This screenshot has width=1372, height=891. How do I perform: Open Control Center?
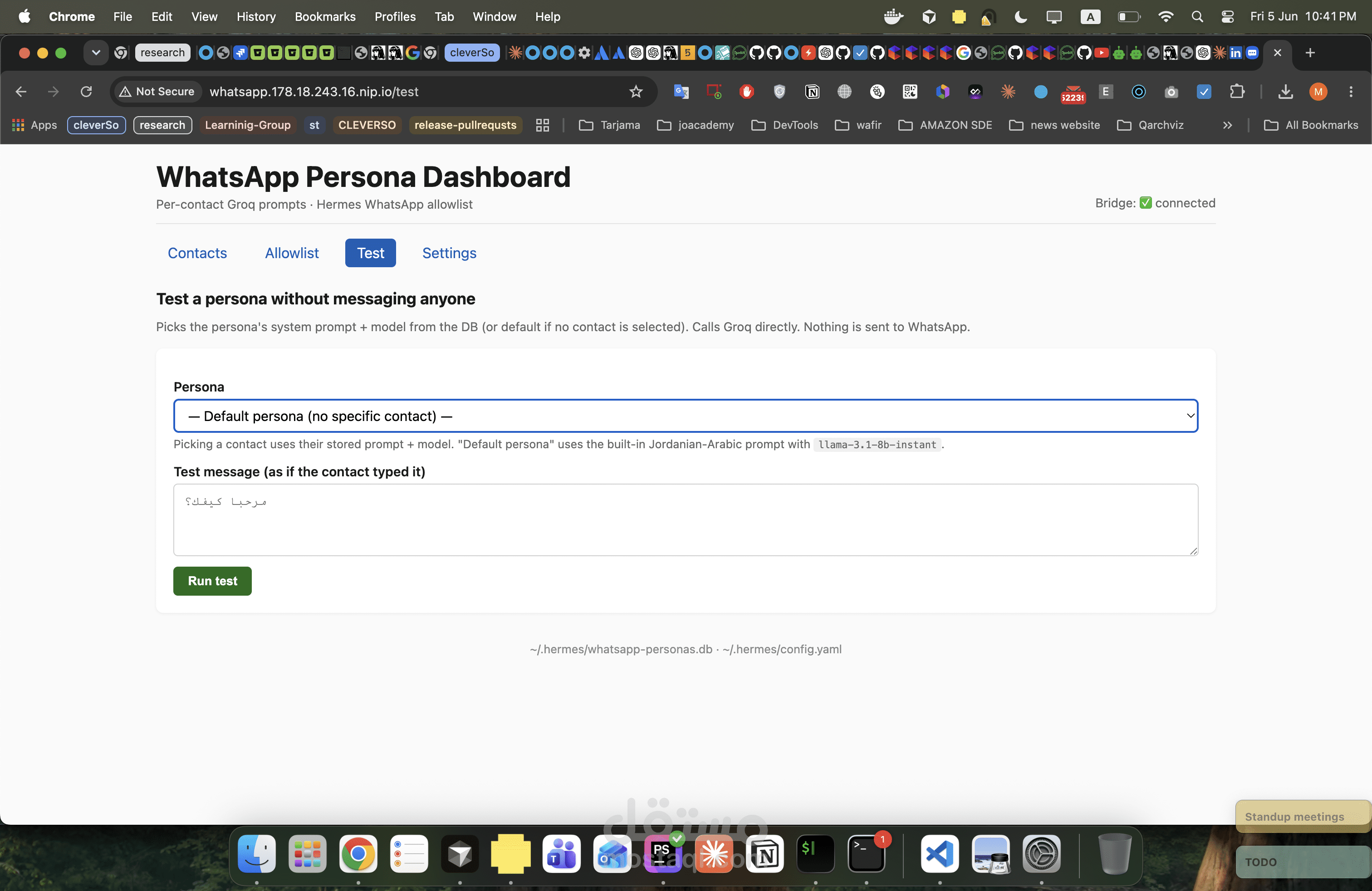[1228, 17]
